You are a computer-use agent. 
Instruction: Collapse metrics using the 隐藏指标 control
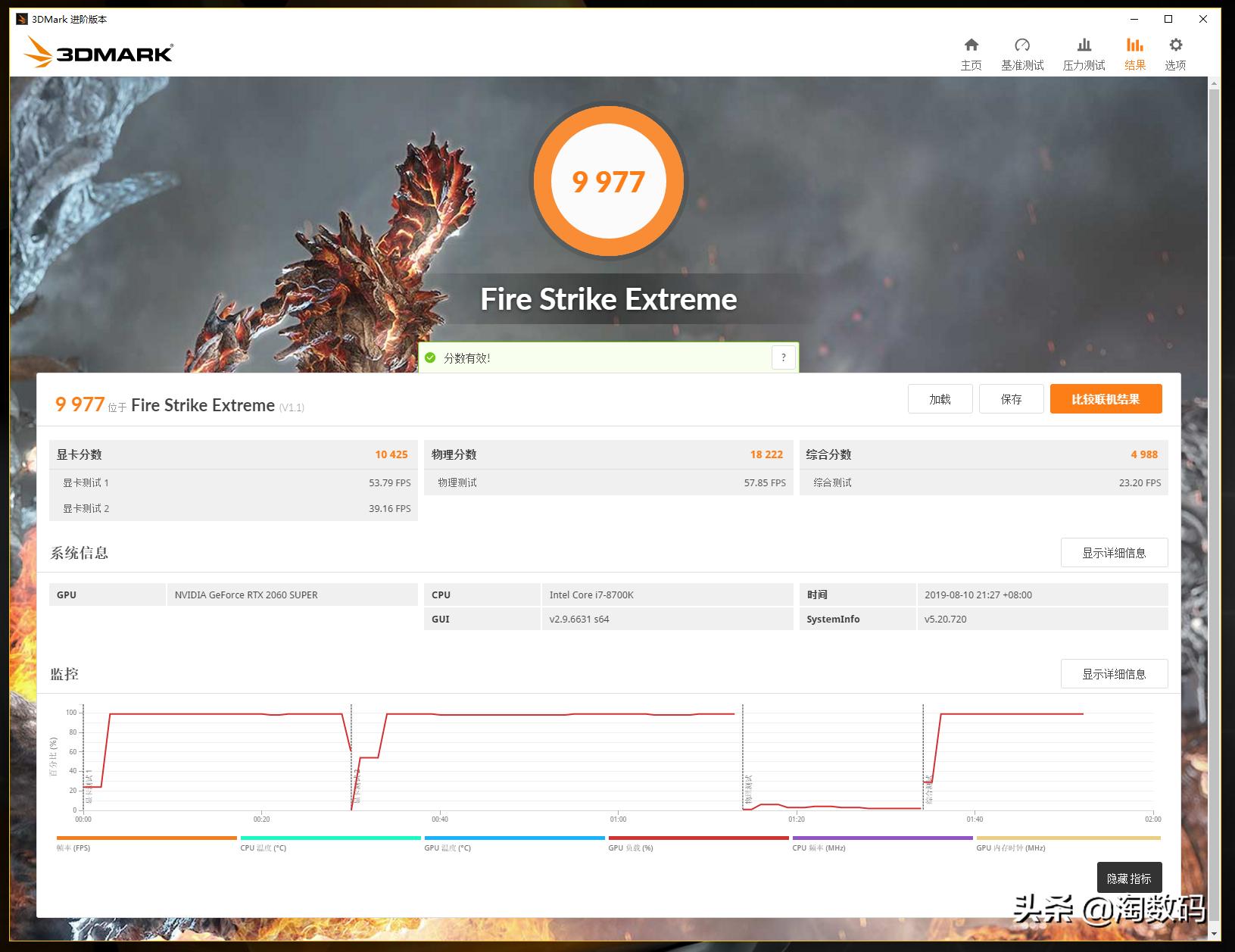[x=1129, y=877]
